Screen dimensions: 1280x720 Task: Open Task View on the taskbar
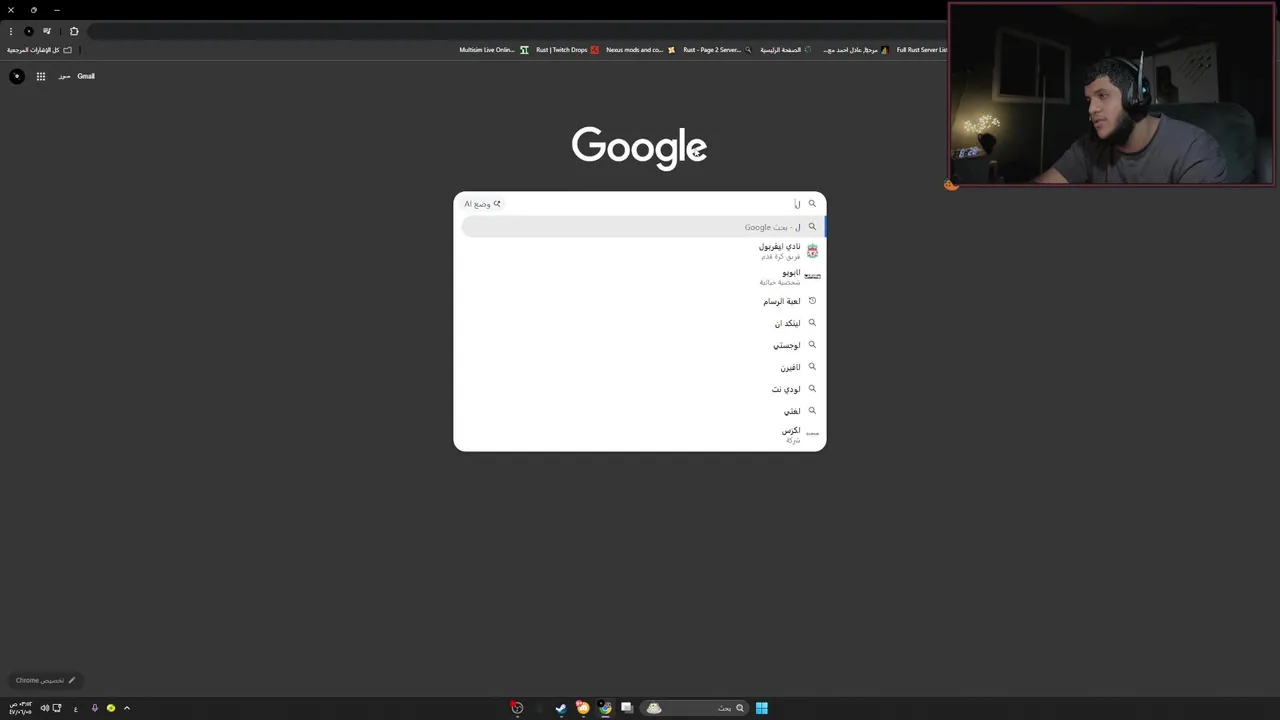(627, 708)
